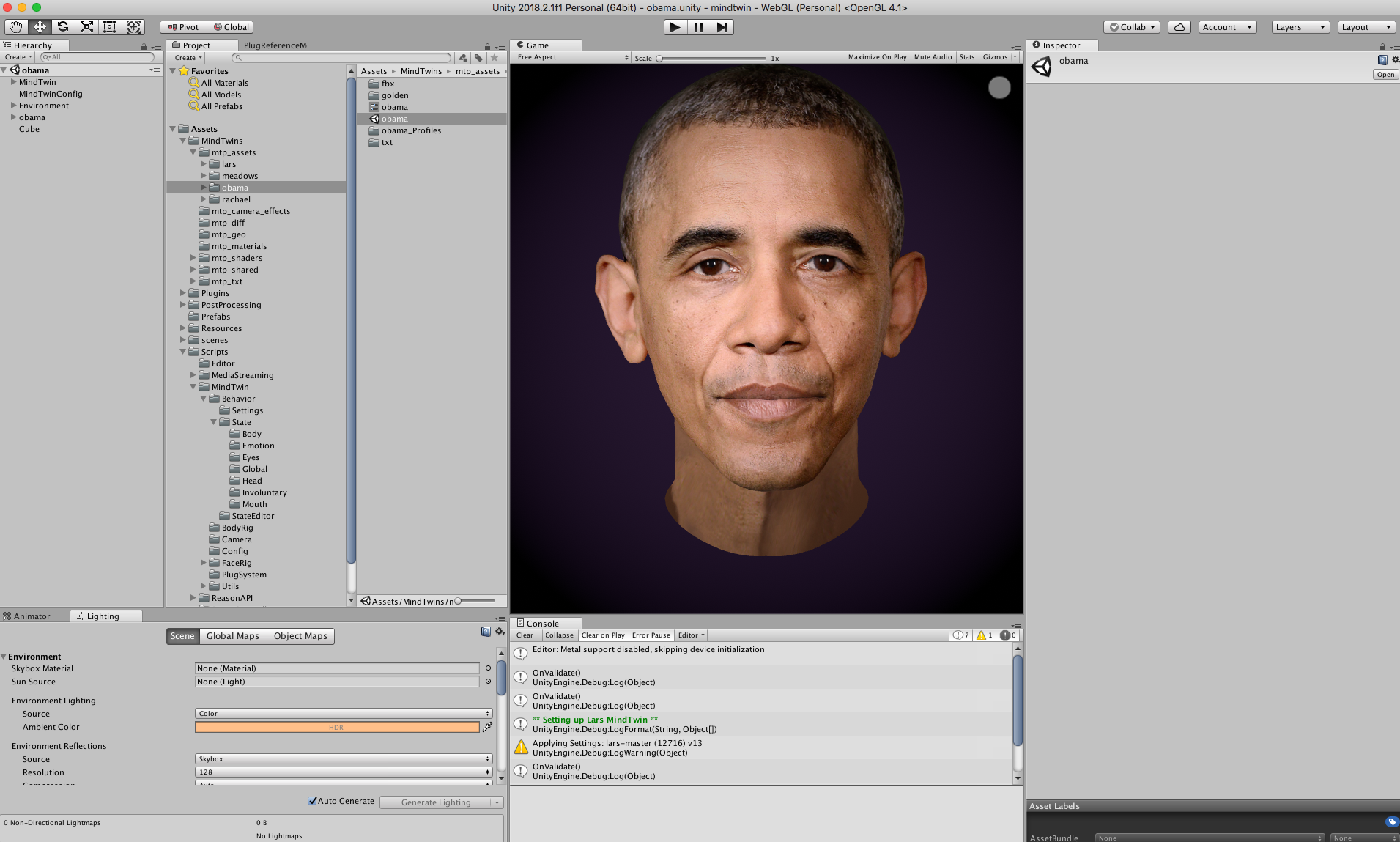This screenshot has width=1400, height=842.
Task: Collapse the Scripts folder in Project tree
Action: coord(183,352)
